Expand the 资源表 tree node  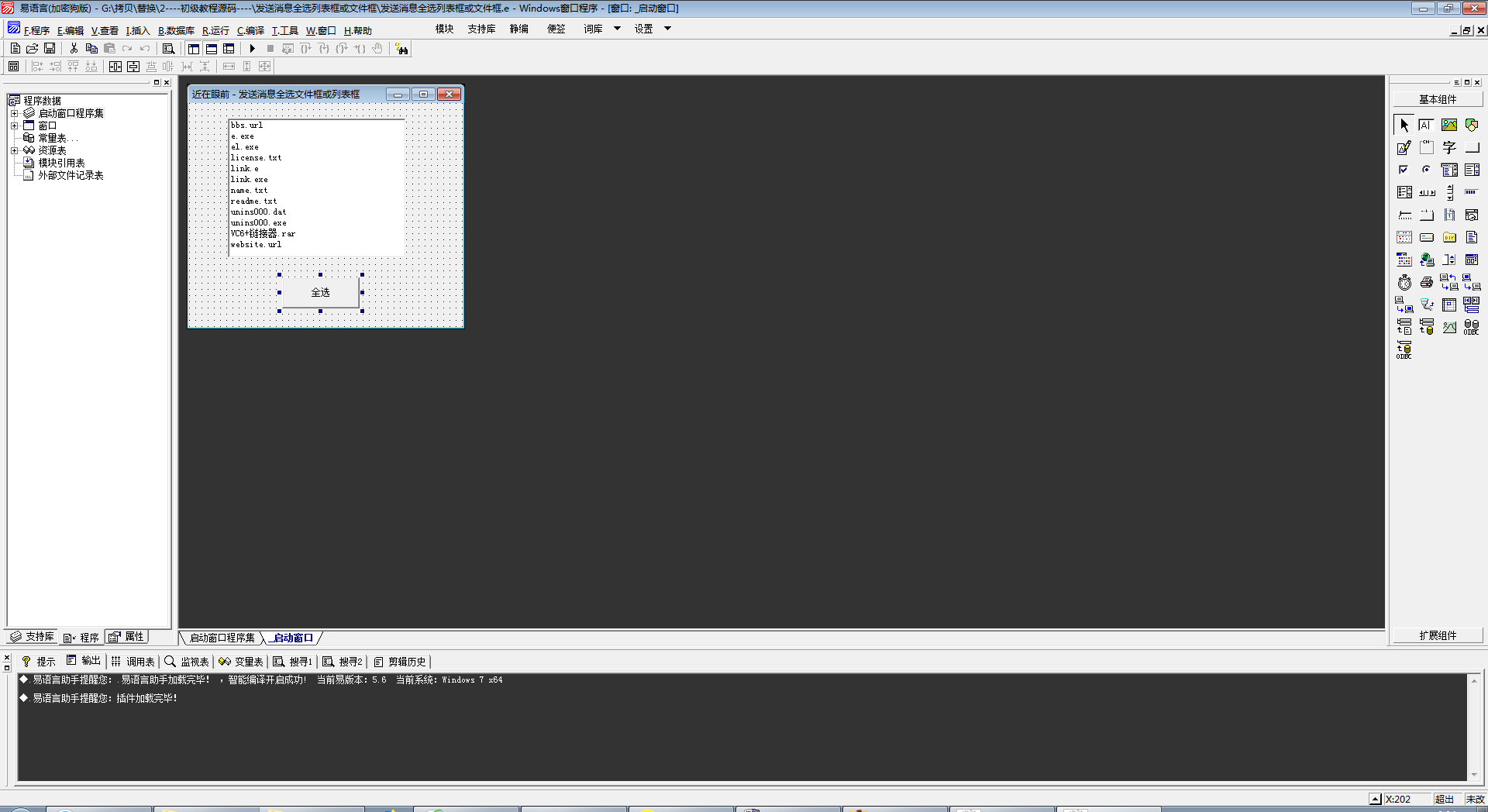click(14, 150)
